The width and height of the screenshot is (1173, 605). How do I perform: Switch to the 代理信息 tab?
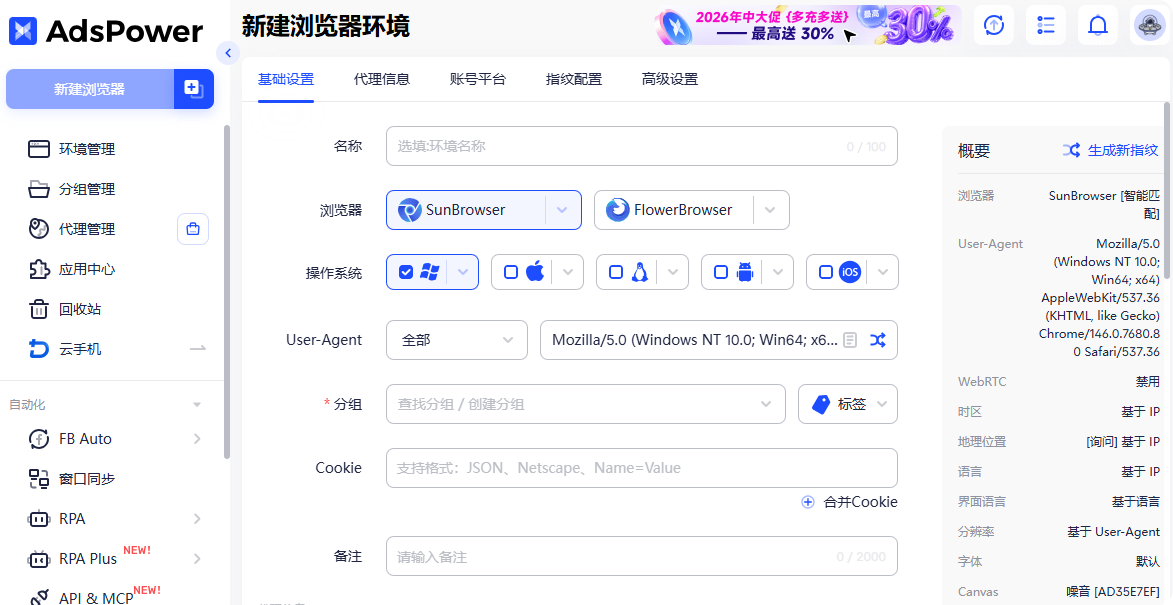pos(382,79)
